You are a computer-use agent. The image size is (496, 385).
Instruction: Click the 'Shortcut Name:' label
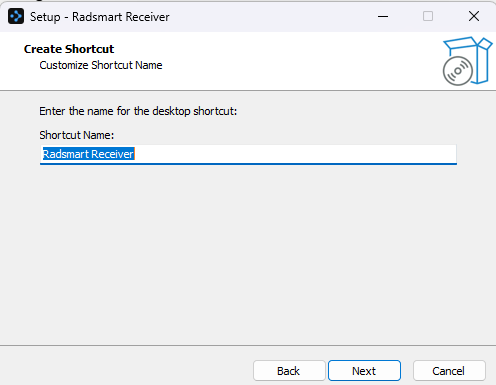point(77,135)
